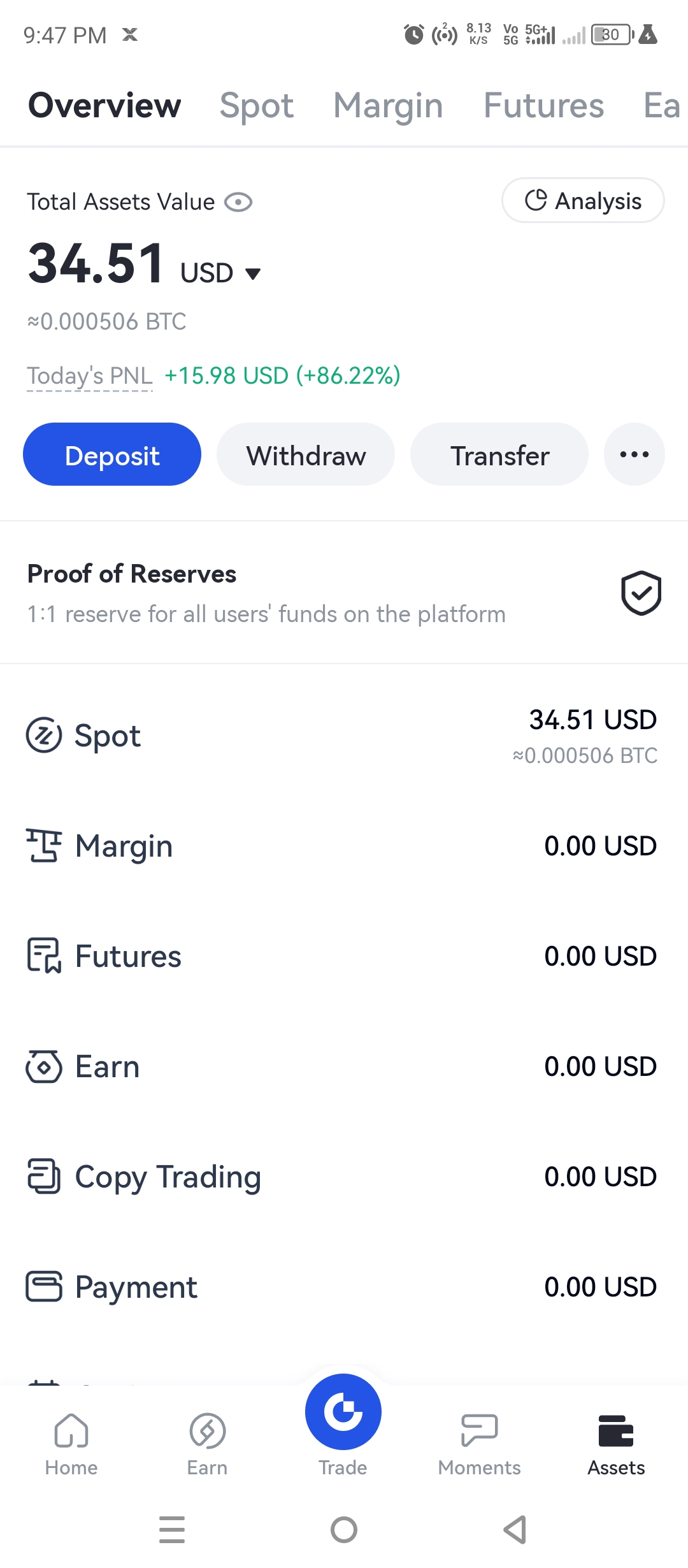Image resolution: width=688 pixels, height=1568 pixels.
Task: Switch to the Spot tab
Action: pos(257,106)
